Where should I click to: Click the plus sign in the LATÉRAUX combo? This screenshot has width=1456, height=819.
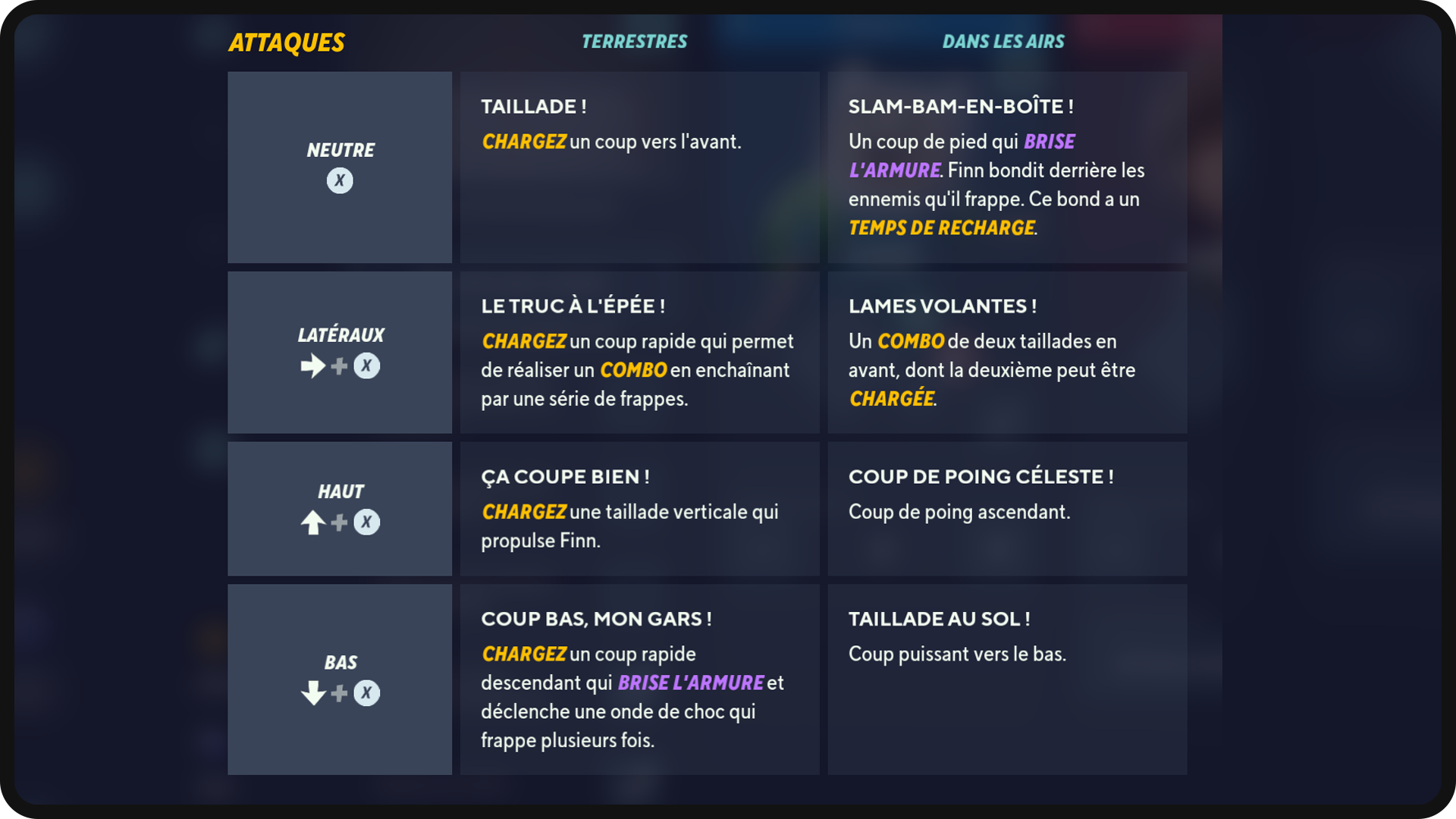340,366
